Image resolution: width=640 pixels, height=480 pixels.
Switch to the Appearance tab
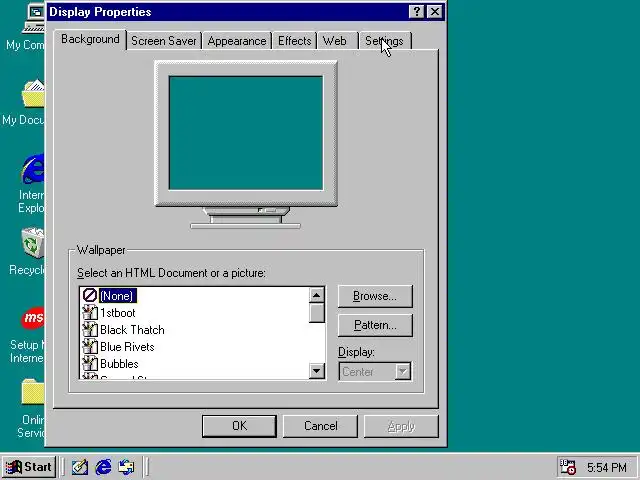click(237, 41)
